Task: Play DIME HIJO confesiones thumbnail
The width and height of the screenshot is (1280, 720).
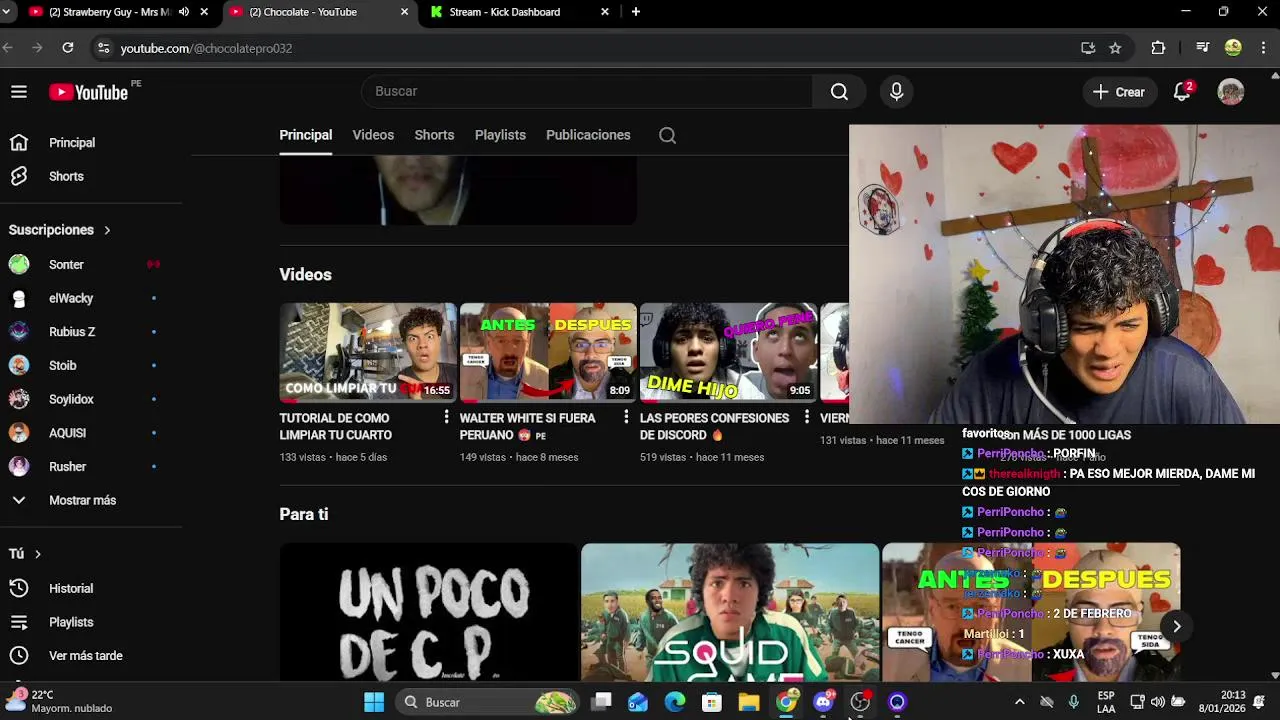Action: tap(728, 352)
